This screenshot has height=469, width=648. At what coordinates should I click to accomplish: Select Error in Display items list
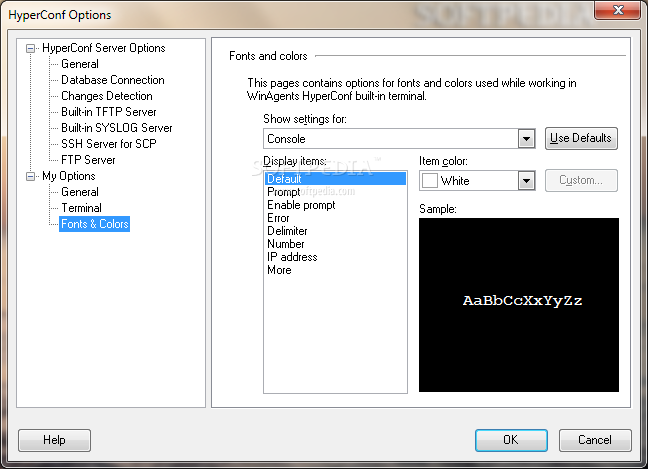(335, 218)
